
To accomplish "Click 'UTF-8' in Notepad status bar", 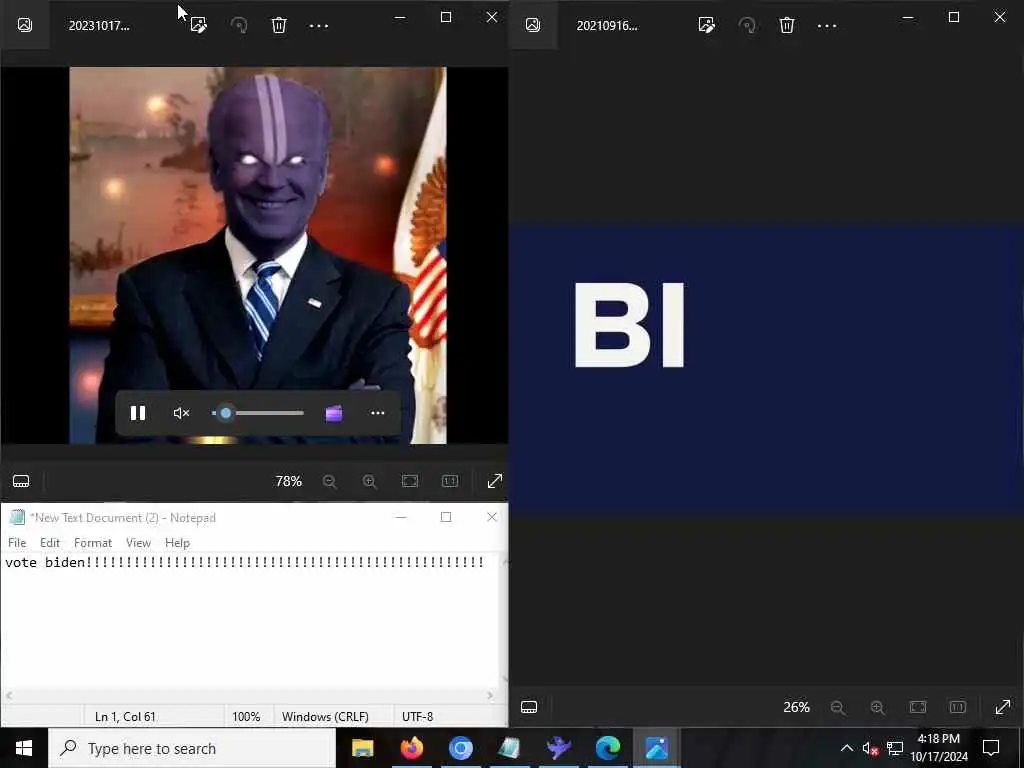I will [x=417, y=716].
